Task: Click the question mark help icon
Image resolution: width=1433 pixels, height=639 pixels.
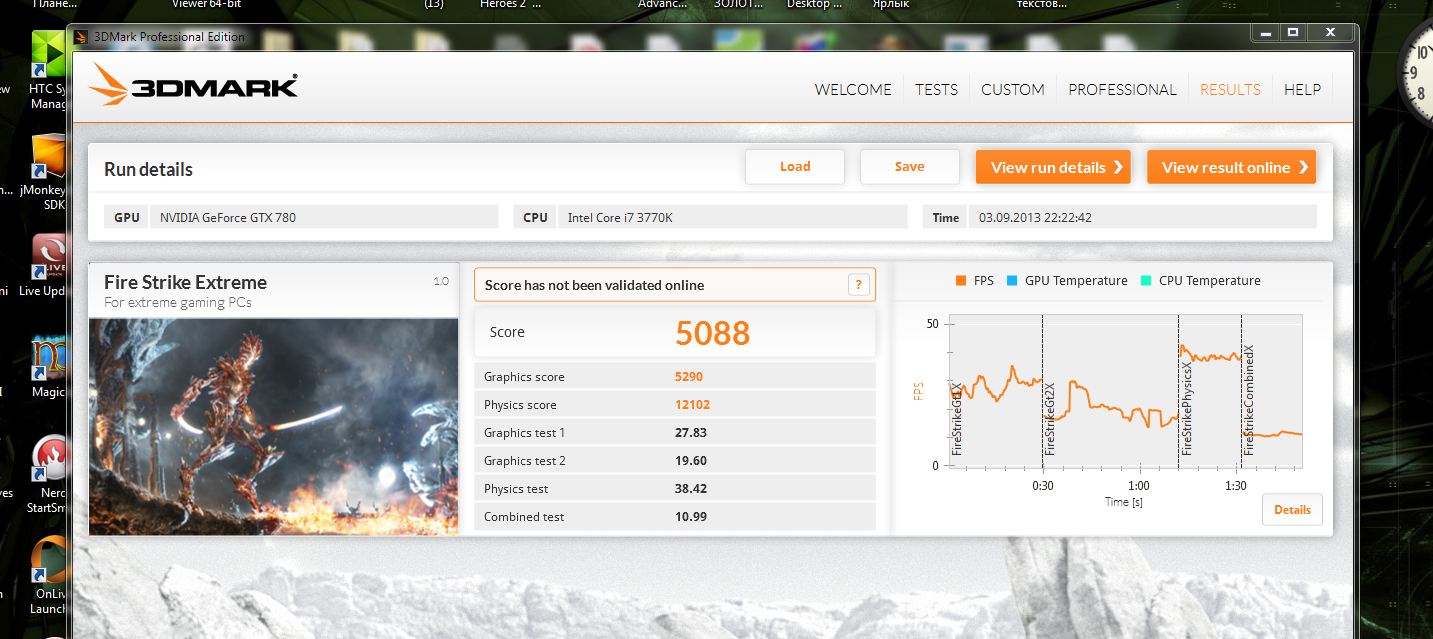Action: click(858, 285)
